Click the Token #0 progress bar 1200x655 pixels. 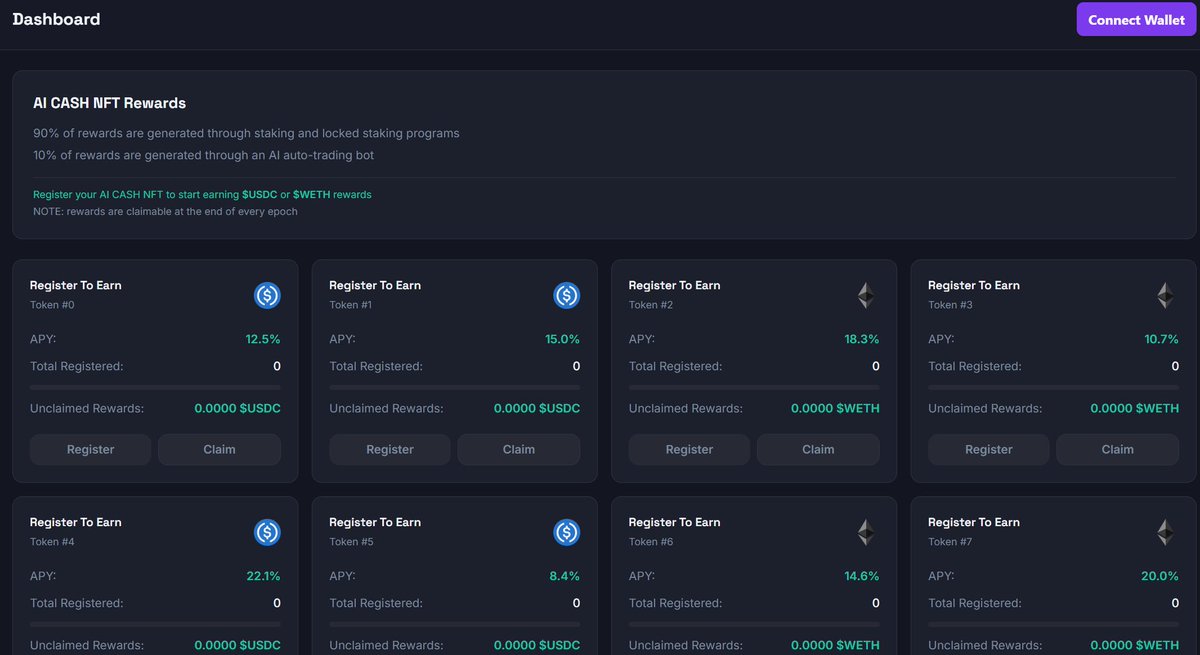coord(155,387)
